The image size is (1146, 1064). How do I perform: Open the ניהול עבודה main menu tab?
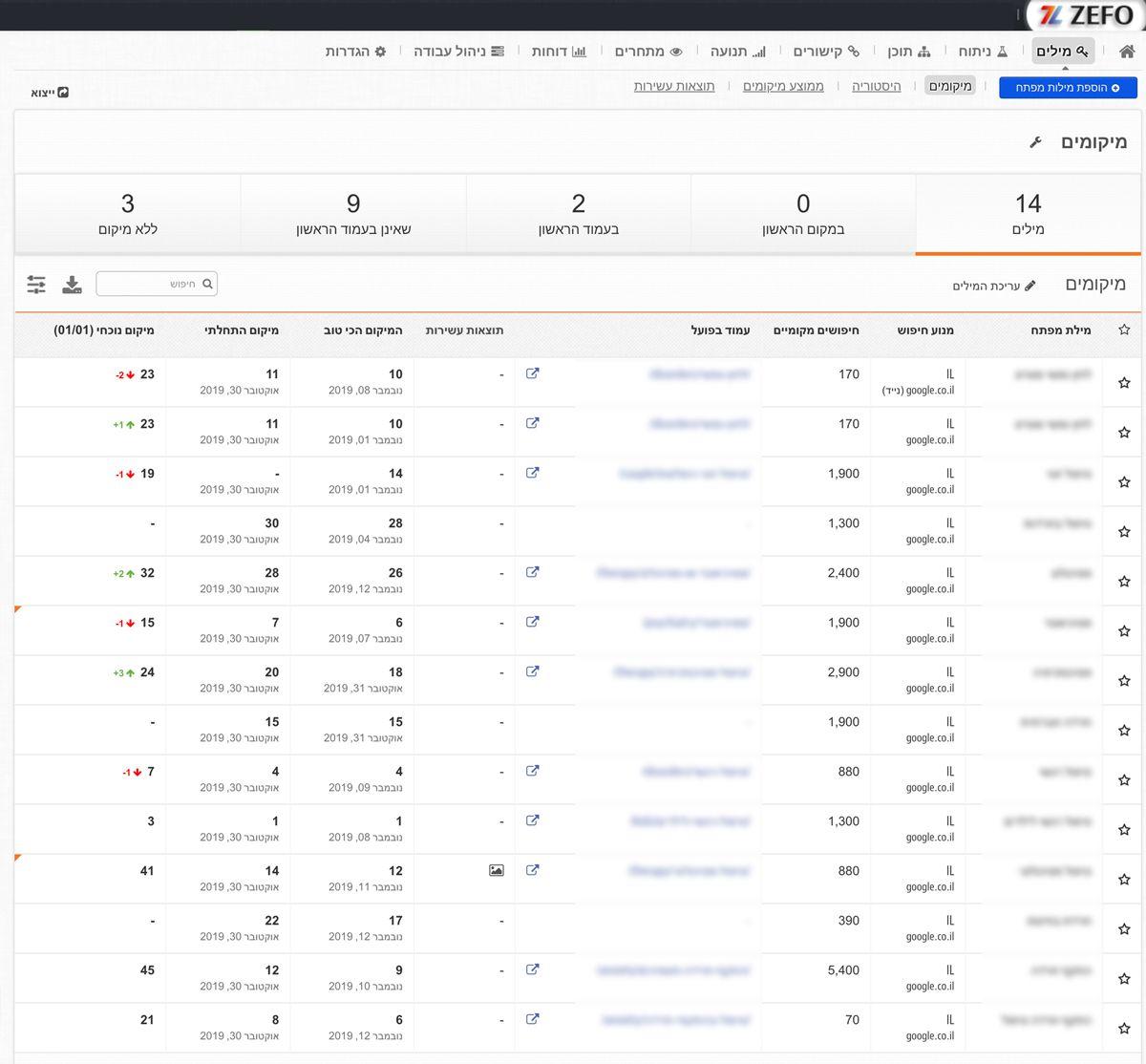click(x=458, y=52)
